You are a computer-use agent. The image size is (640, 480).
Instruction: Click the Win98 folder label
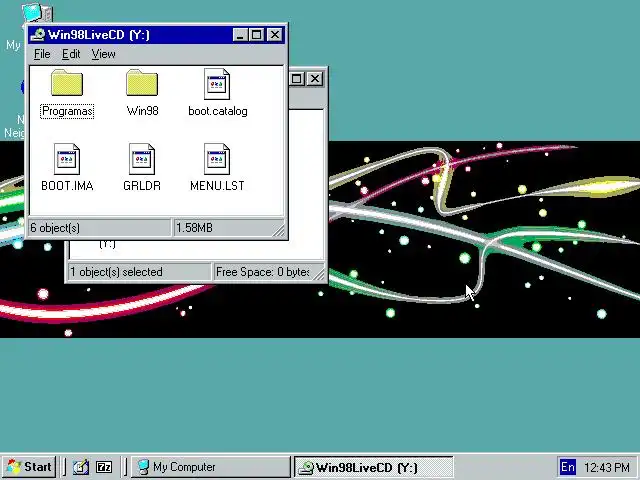click(142, 111)
